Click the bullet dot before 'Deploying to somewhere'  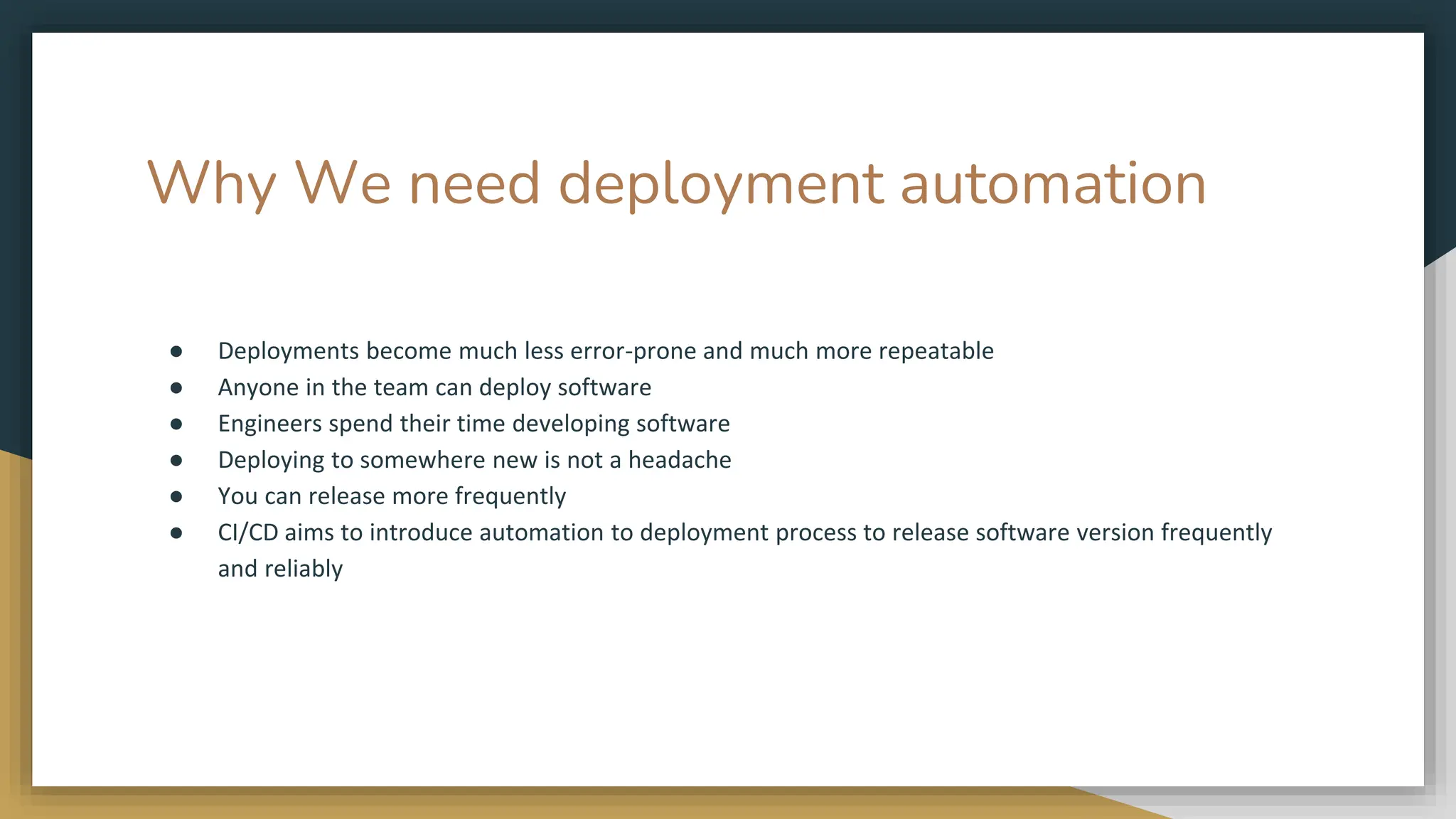coord(176,460)
